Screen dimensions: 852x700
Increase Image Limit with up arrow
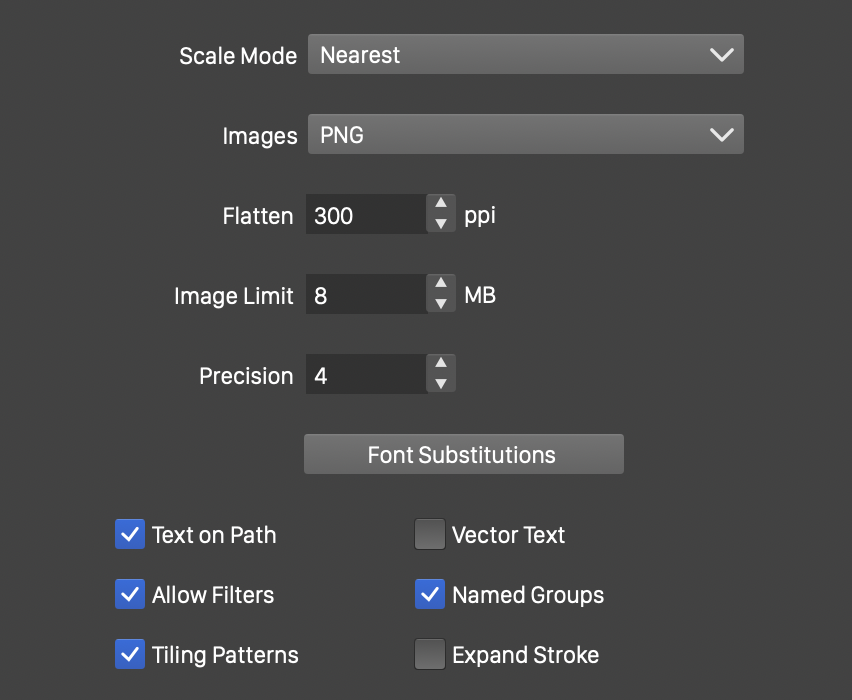click(441, 284)
